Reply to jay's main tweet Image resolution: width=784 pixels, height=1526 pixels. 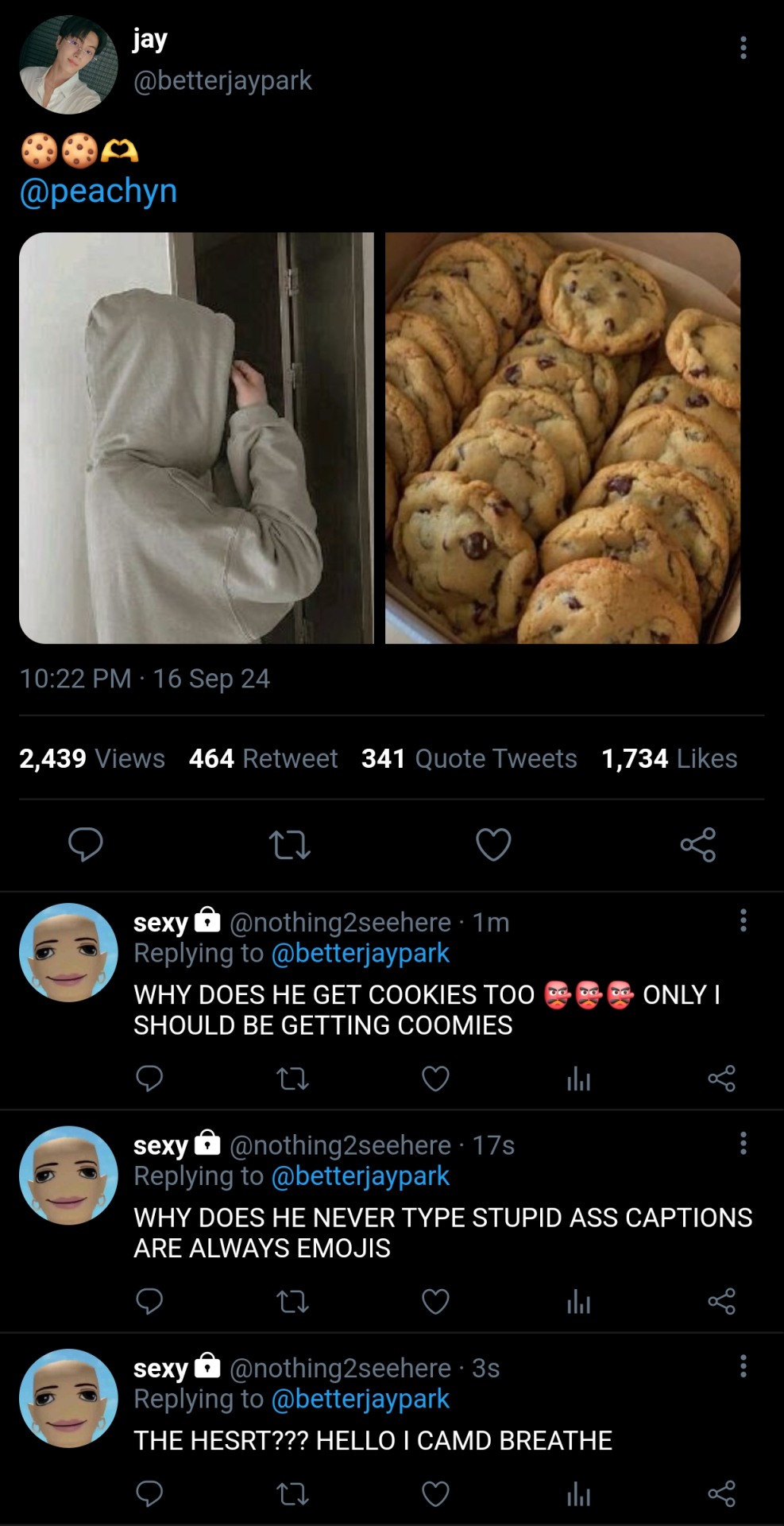click(85, 844)
